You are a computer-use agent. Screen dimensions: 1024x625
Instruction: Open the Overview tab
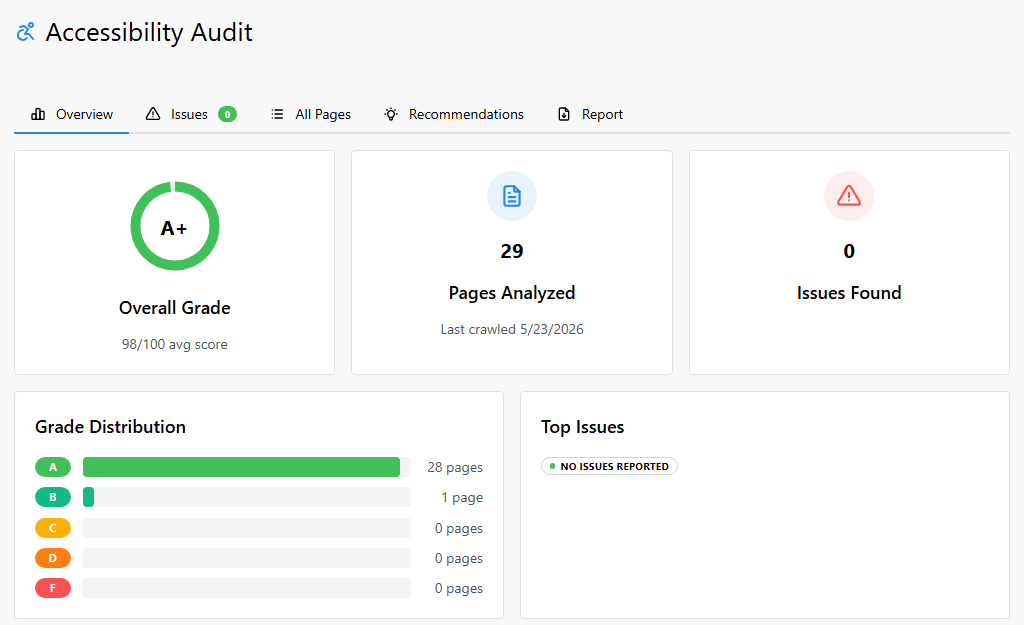tap(72, 115)
